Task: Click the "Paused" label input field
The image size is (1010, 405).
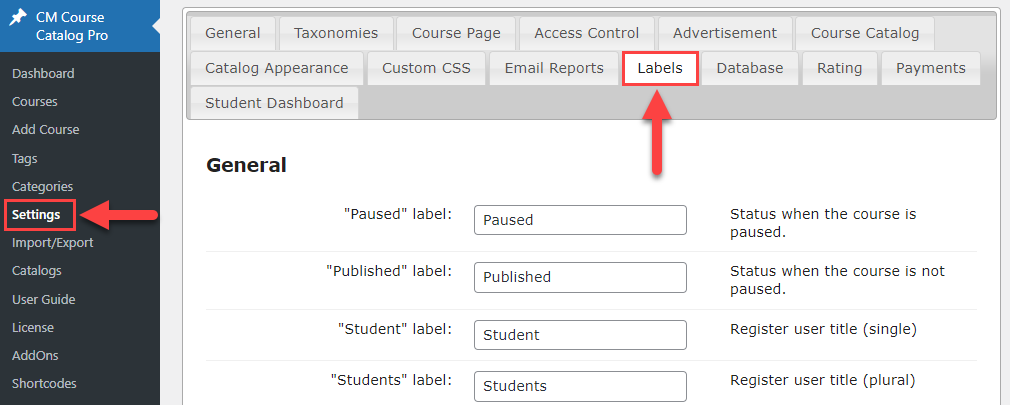Action: (580, 220)
